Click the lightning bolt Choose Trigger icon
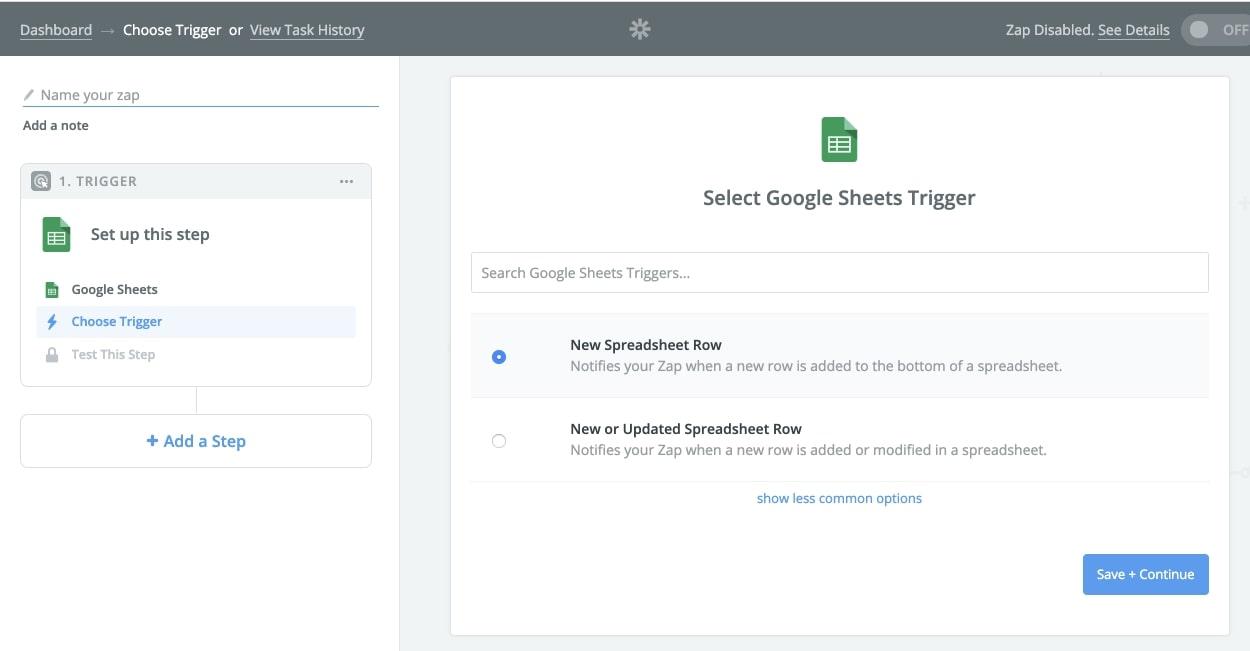The image size is (1250, 651). point(52,322)
